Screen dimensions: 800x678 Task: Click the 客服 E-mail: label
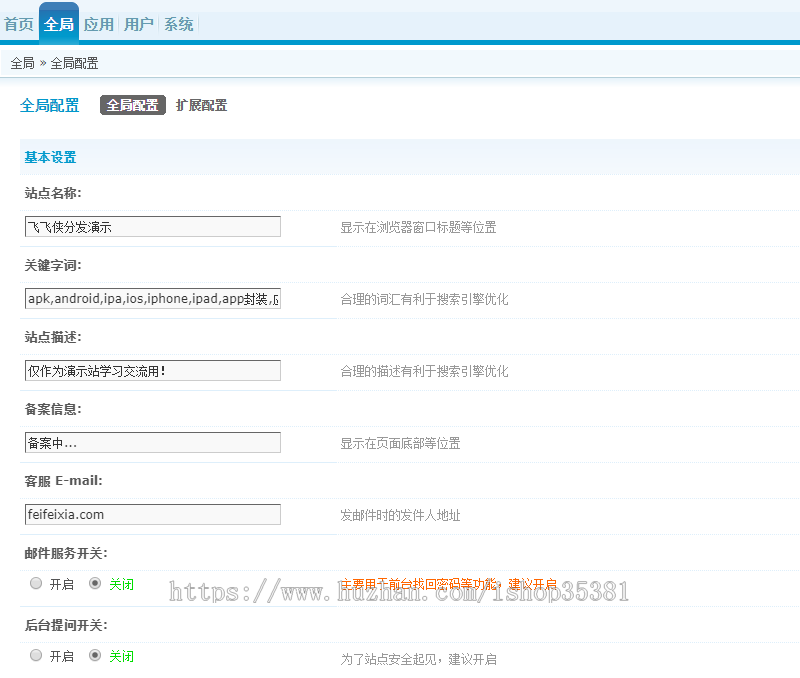tap(64, 481)
